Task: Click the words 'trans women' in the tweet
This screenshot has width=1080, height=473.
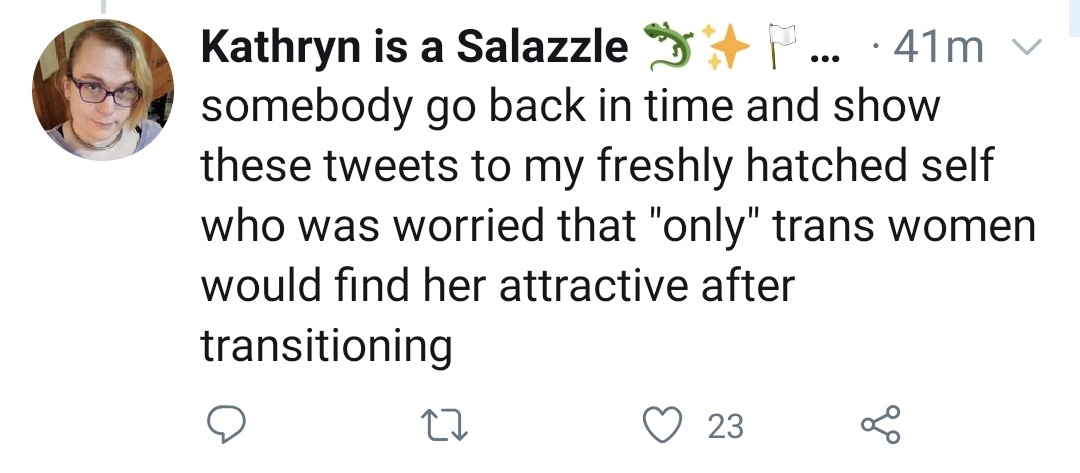Action: click(x=904, y=226)
